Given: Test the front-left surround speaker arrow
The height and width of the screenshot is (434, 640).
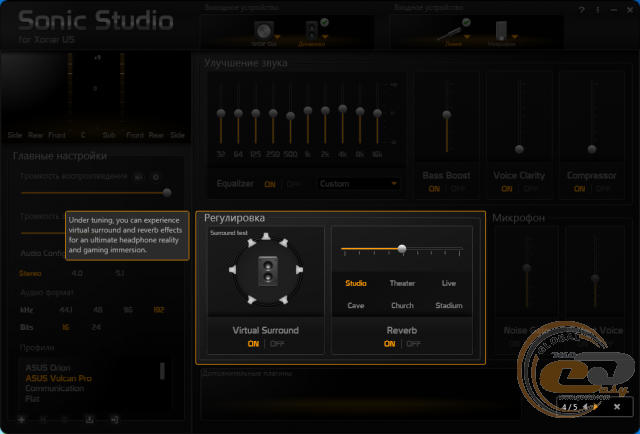Looking at the screenshot, I should coord(251,243).
